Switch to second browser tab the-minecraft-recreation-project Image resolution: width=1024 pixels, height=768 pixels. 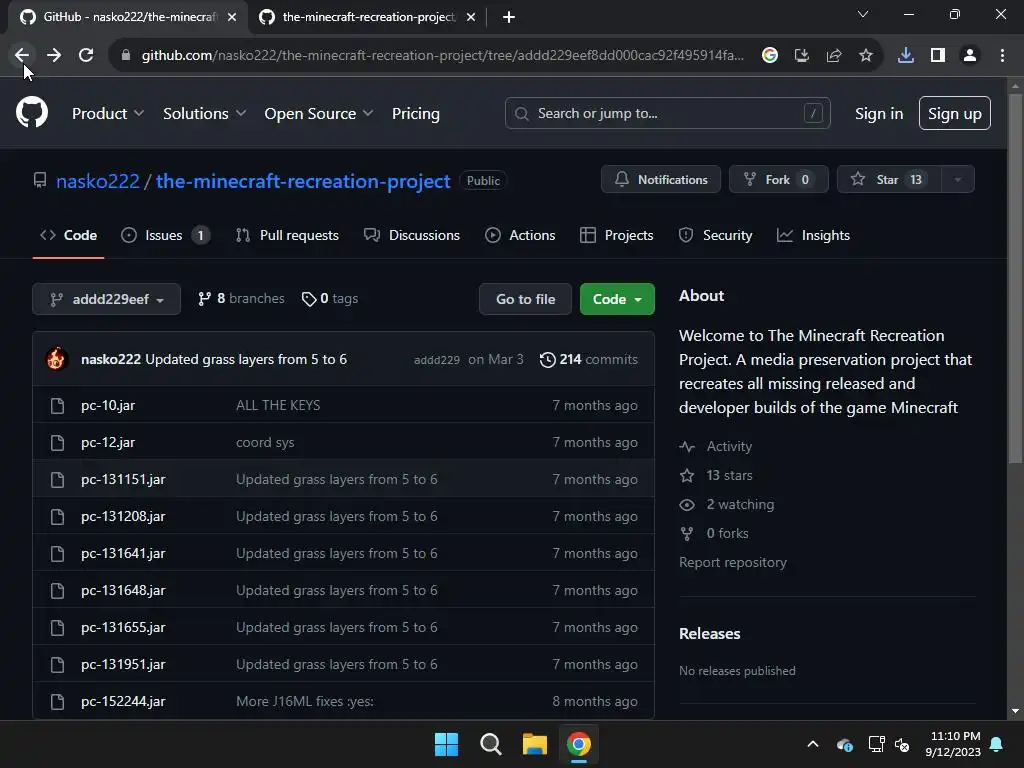point(366,17)
